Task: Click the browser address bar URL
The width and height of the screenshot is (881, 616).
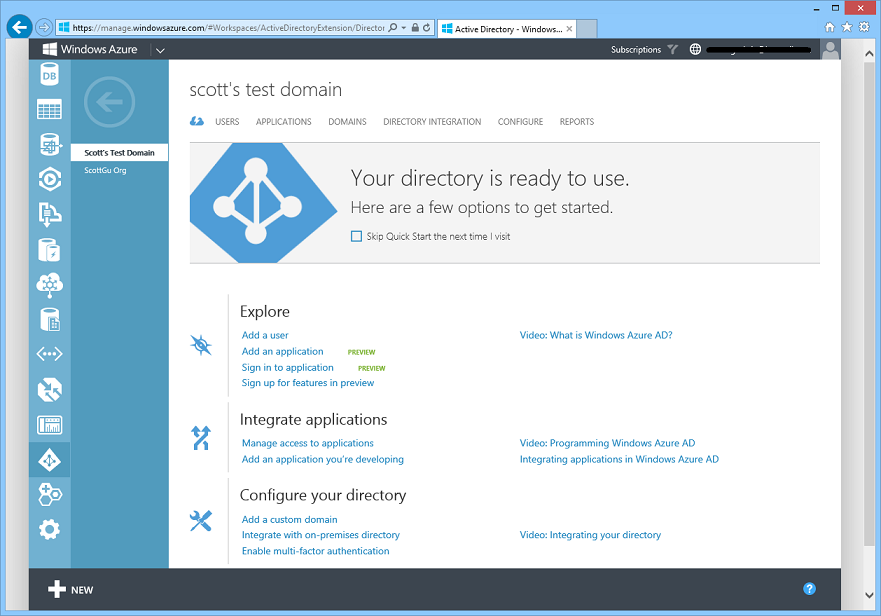Action: click(x=228, y=28)
